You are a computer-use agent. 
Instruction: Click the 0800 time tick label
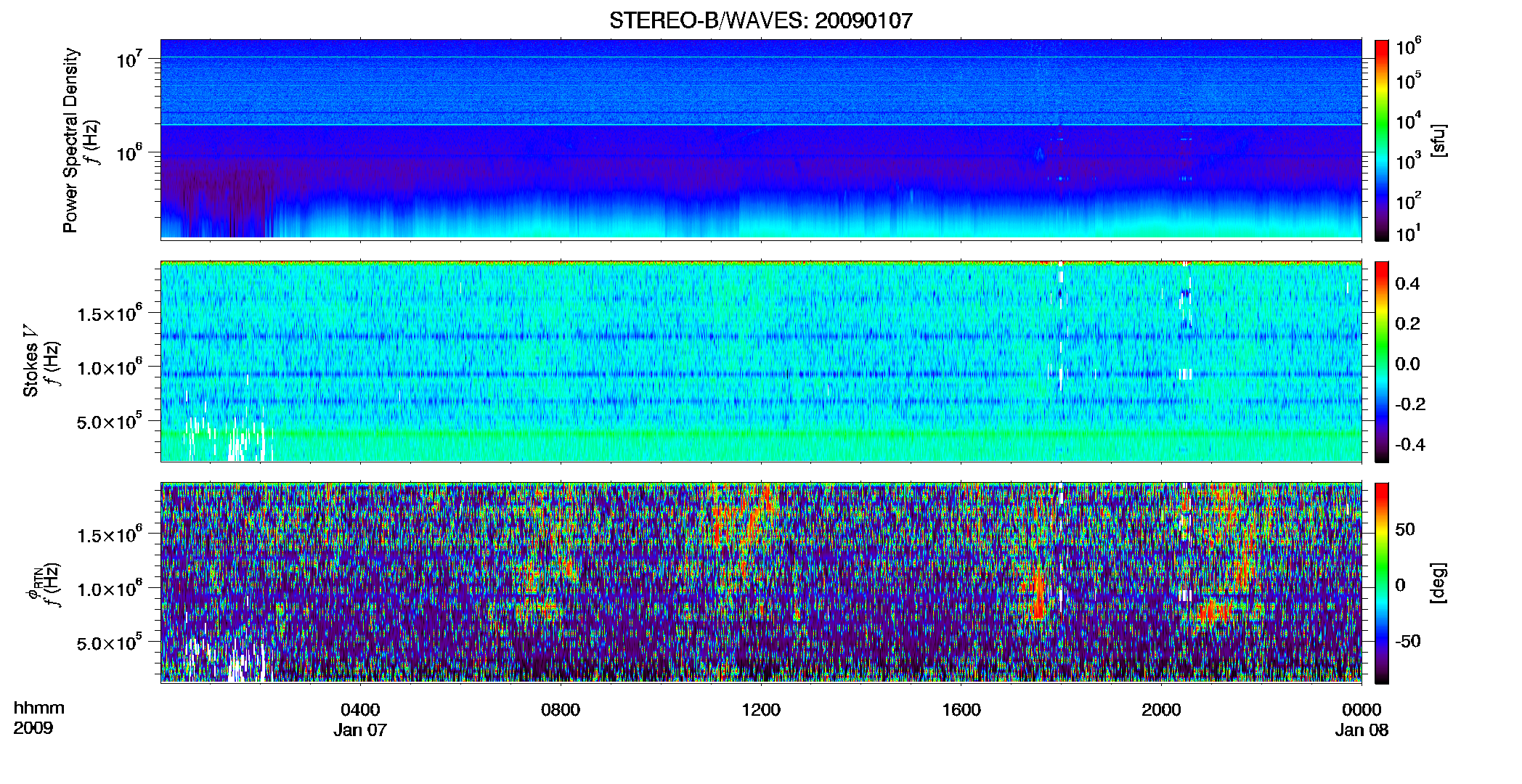click(x=561, y=710)
